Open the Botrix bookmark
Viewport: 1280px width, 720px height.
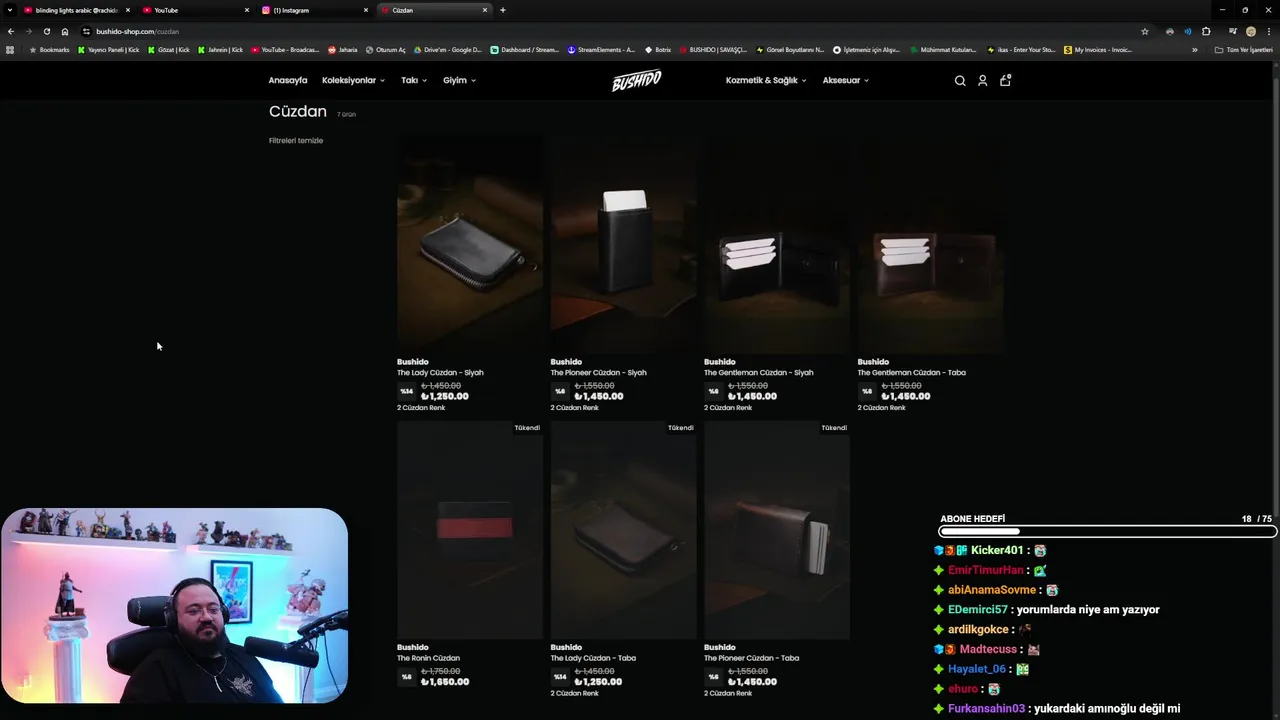coord(658,50)
